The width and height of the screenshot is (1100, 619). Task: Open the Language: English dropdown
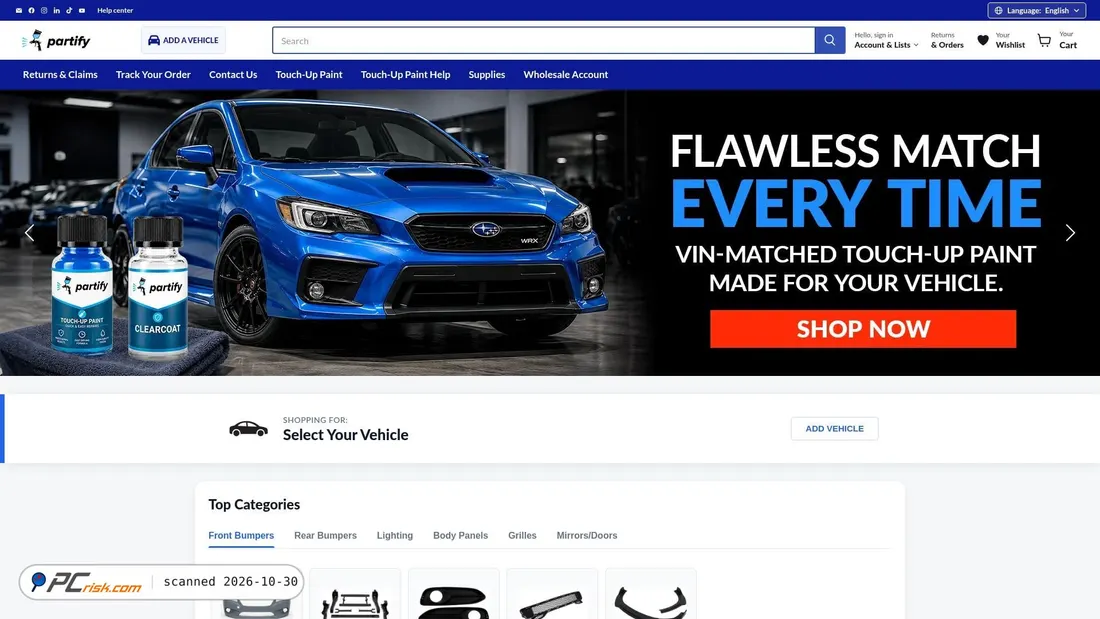tap(1037, 11)
